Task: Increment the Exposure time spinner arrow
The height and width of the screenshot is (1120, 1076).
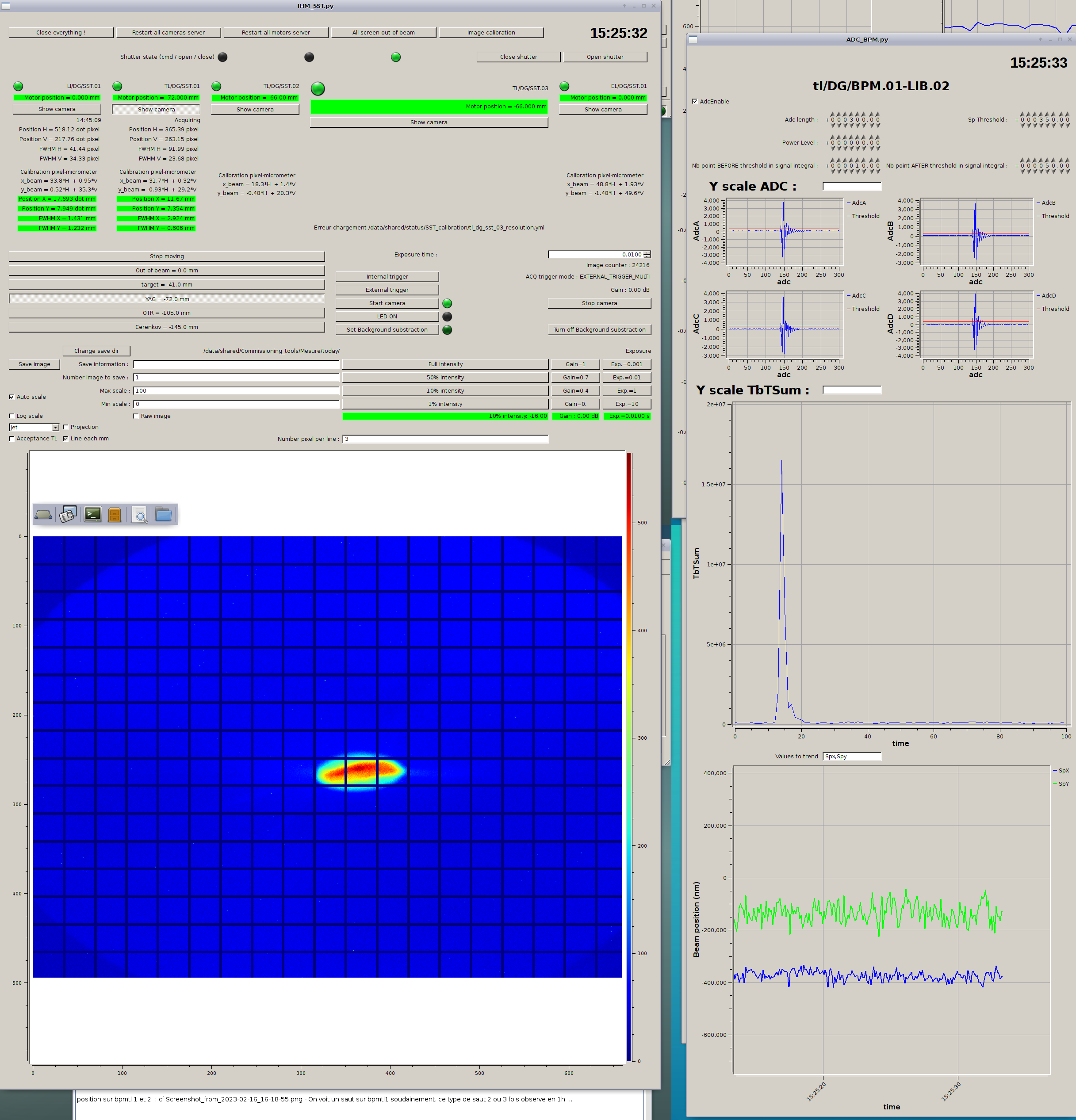Action: tap(647, 252)
